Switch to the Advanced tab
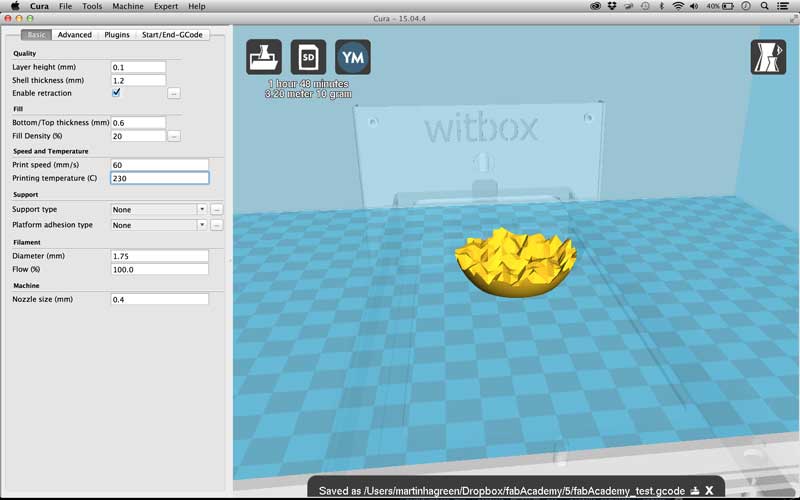 click(x=74, y=35)
